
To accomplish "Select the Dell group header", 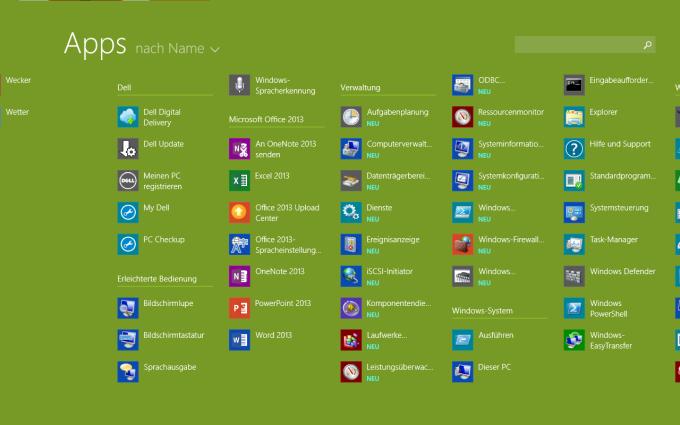I will pyautogui.click(x=124, y=88).
